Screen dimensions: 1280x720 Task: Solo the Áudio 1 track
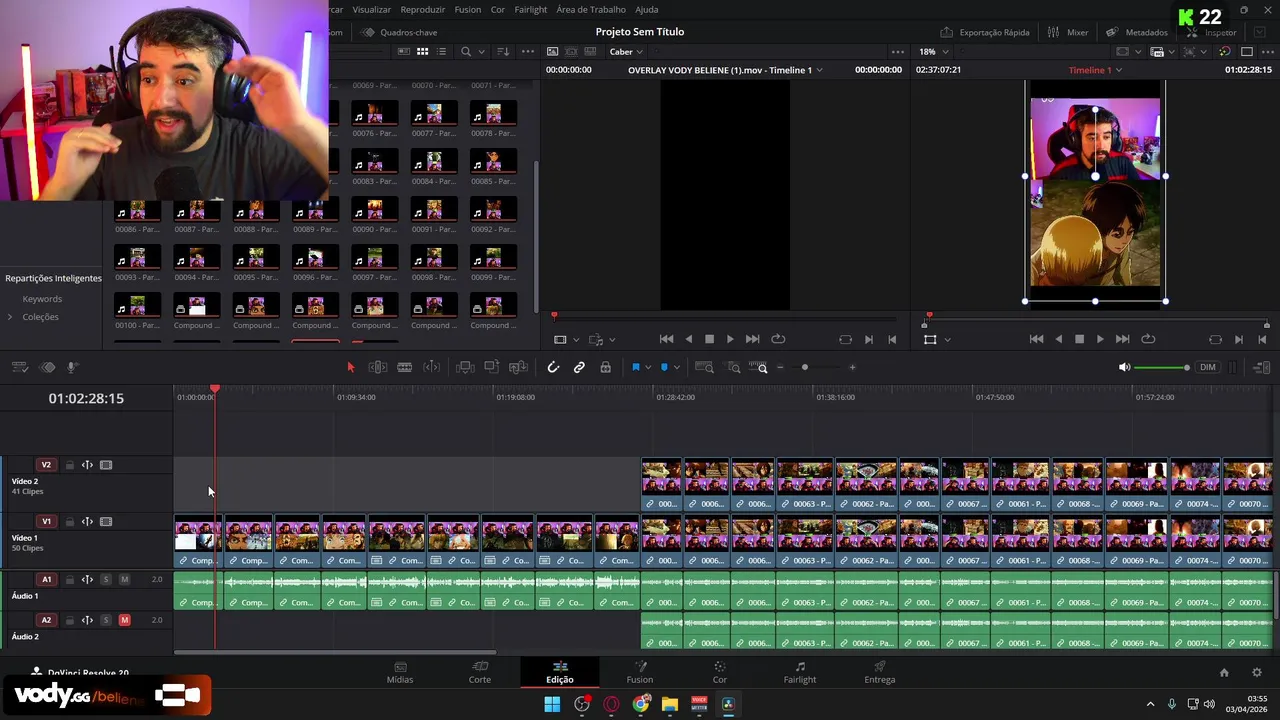point(106,579)
